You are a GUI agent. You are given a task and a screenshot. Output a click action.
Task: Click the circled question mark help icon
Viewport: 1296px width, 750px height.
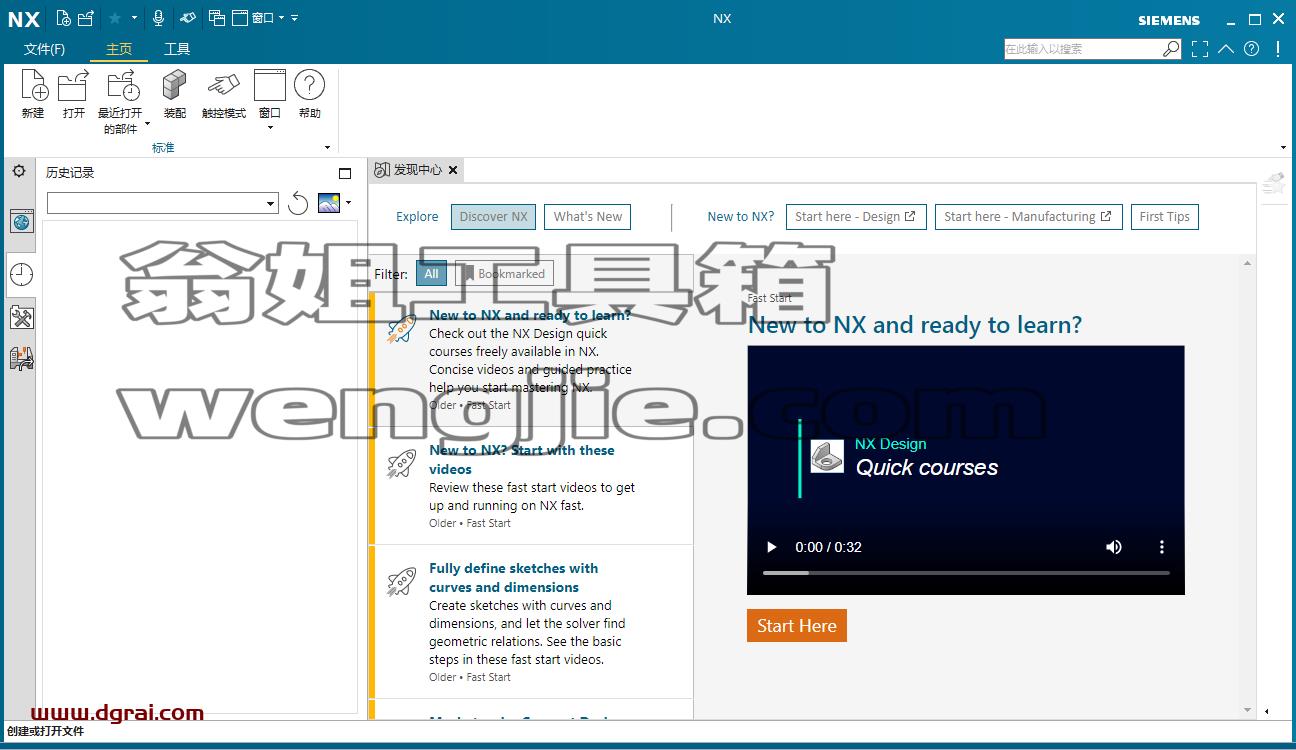tap(1251, 49)
